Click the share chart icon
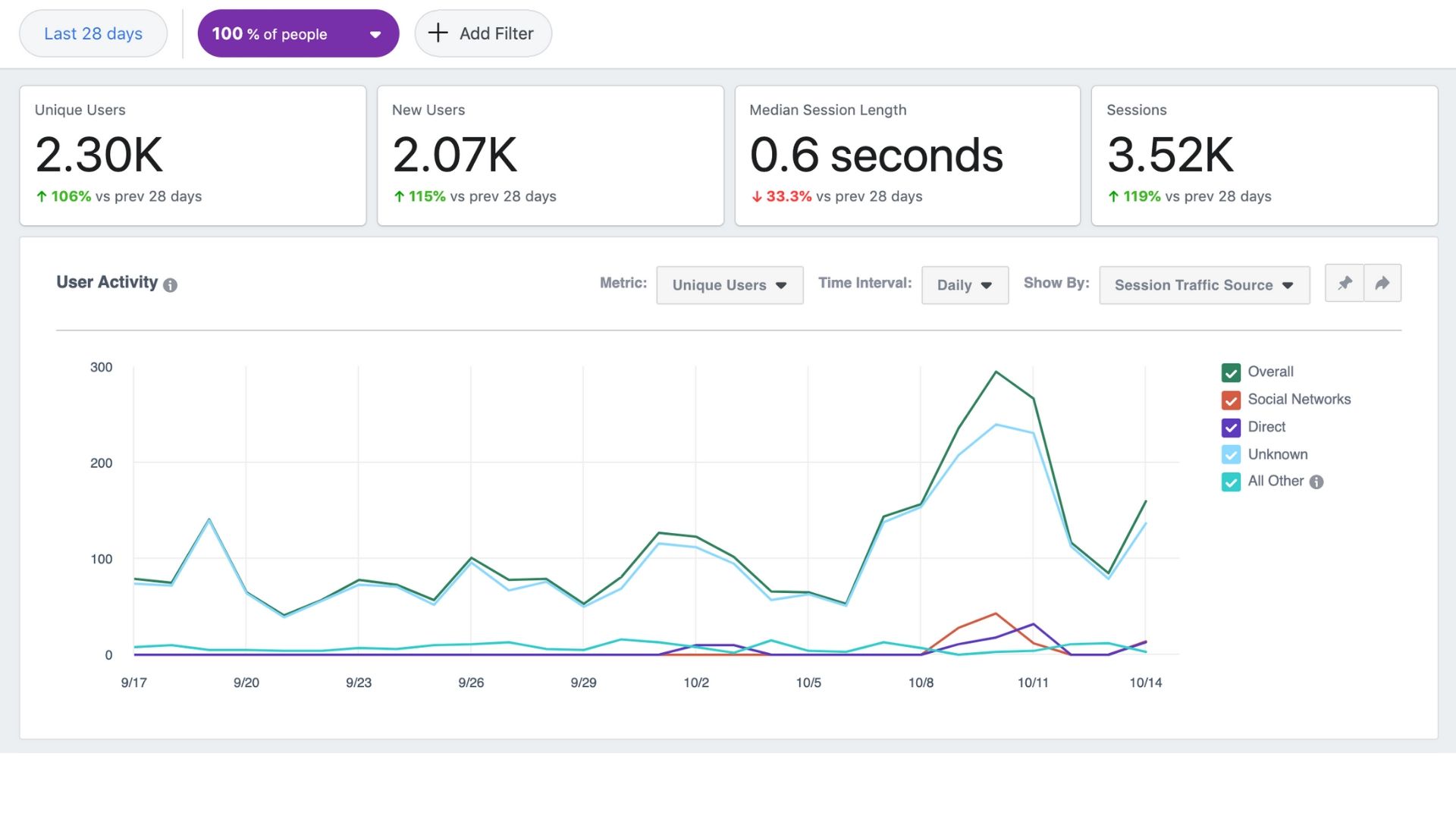Image resolution: width=1456 pixels, height=819 pixels. 1382,283
